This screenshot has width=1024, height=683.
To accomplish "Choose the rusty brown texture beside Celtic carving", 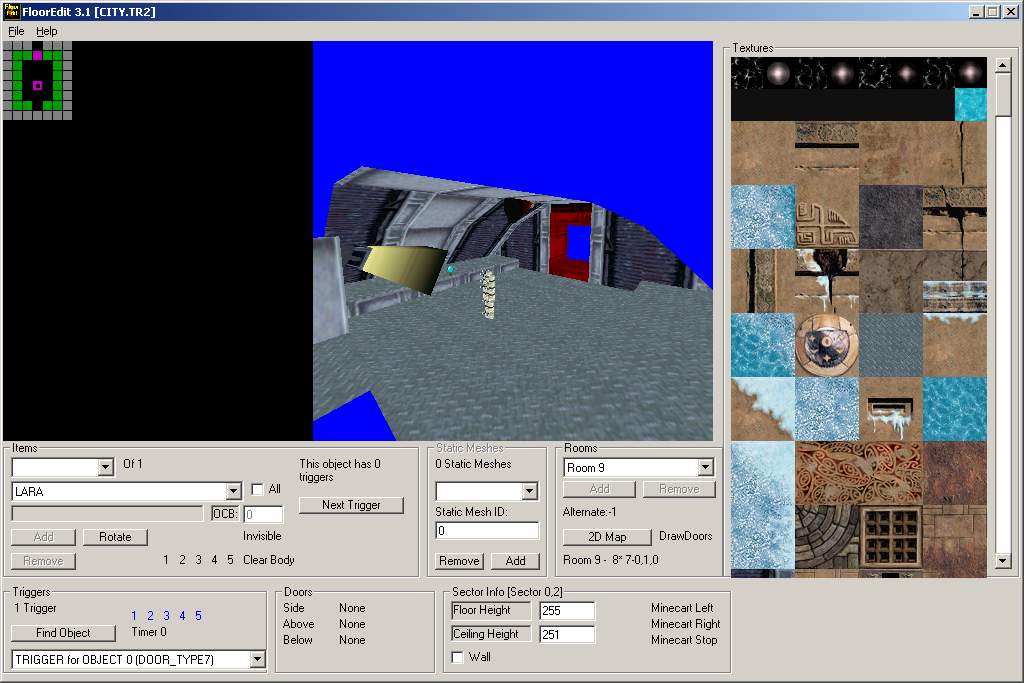I will (x=955, y=473).
